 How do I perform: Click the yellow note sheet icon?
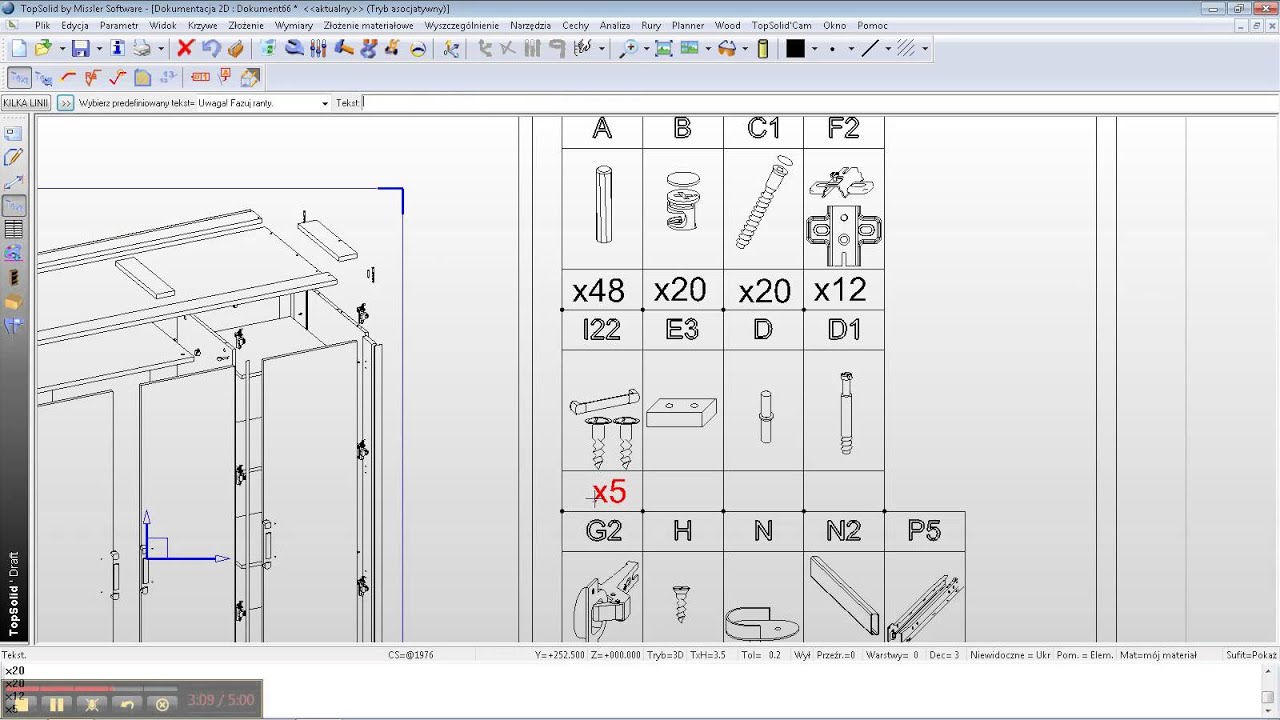coord(142,77)
